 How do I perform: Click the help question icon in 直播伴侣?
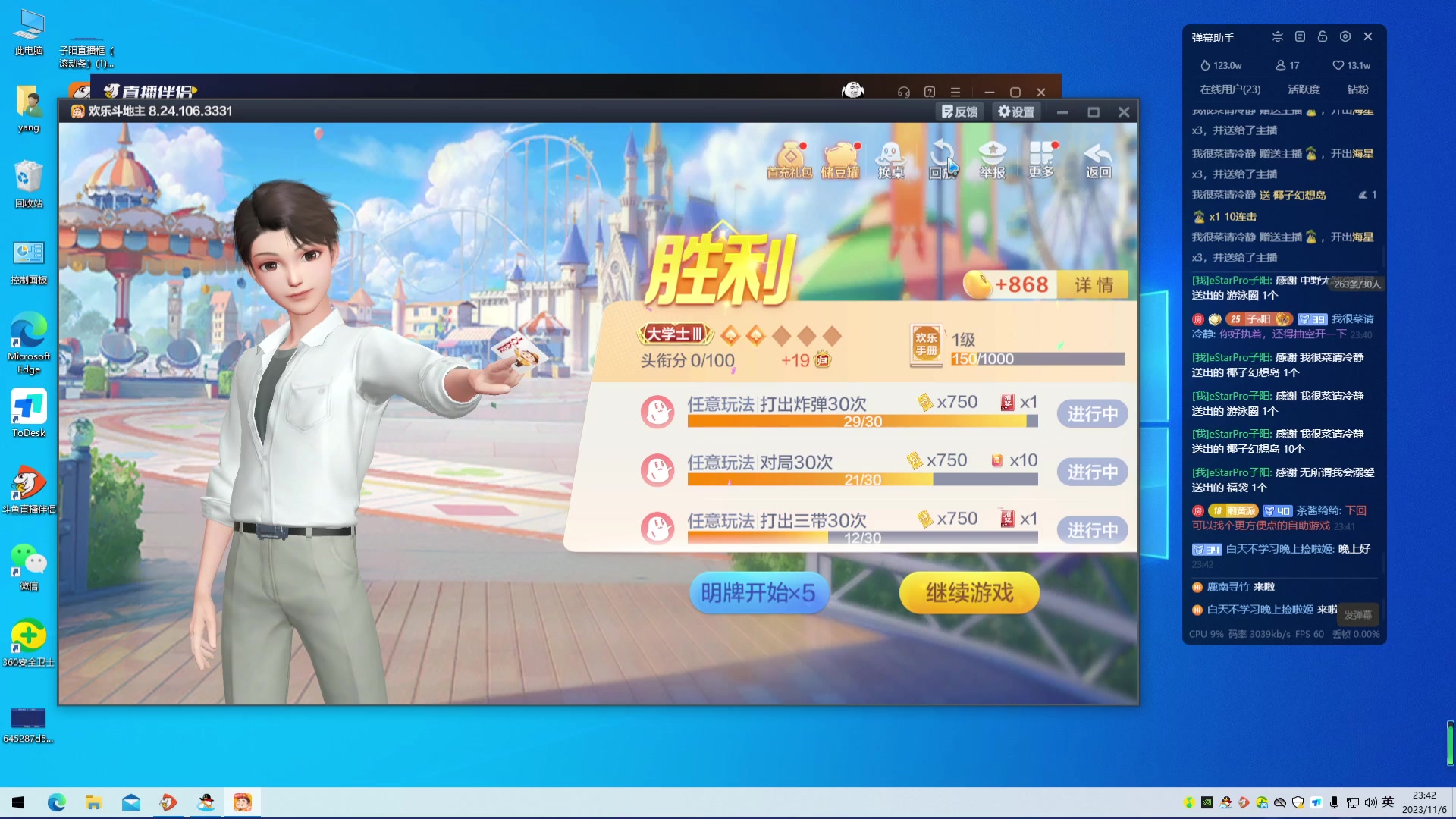point(930,92)
